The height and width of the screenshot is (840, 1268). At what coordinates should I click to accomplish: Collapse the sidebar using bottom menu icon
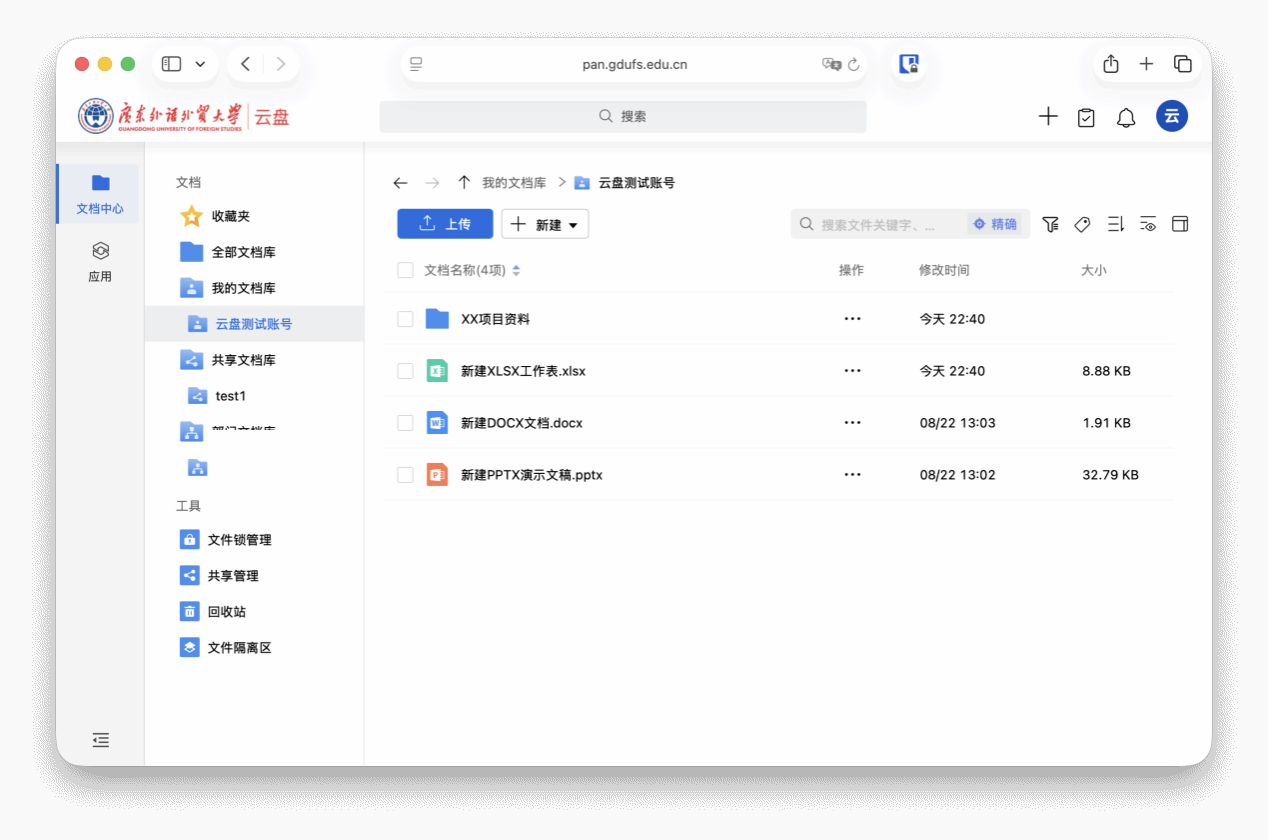(100, 740)
